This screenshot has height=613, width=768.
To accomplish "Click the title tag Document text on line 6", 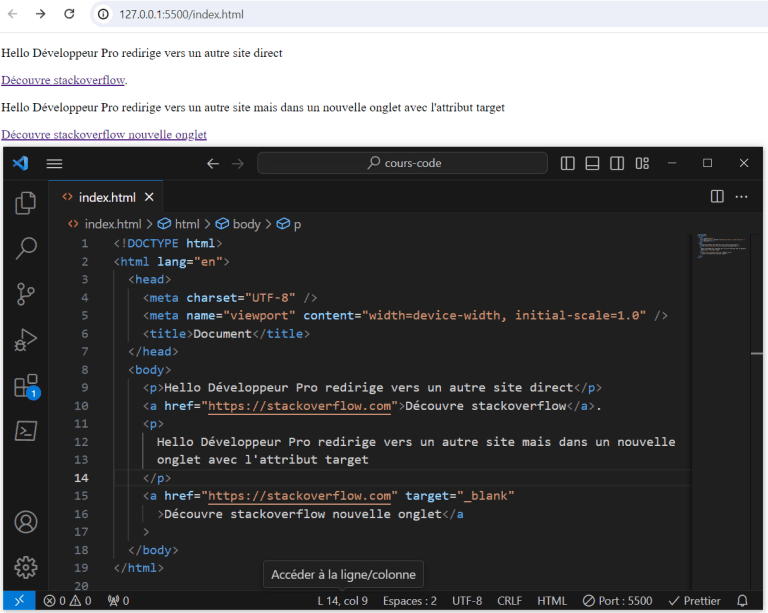I will [x=222, y=334].
